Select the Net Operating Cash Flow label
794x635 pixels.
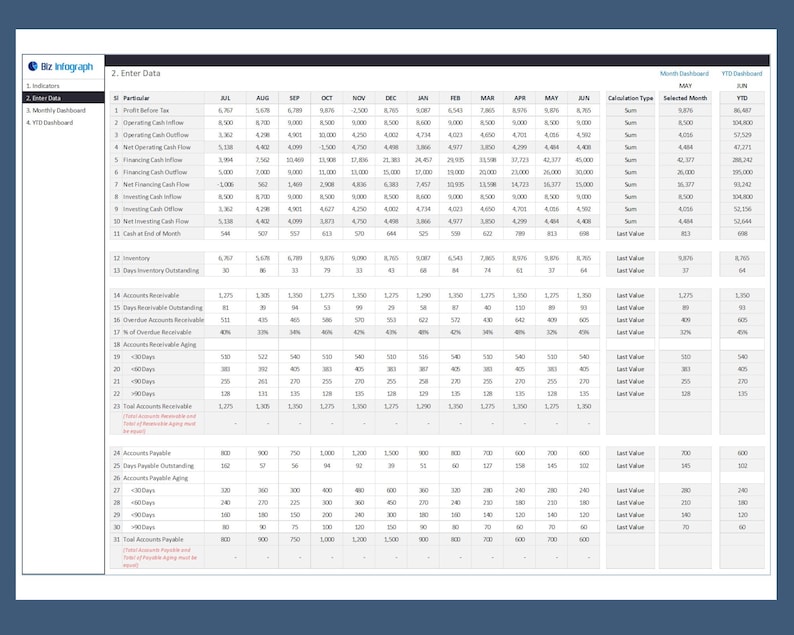tap(157, 147)
